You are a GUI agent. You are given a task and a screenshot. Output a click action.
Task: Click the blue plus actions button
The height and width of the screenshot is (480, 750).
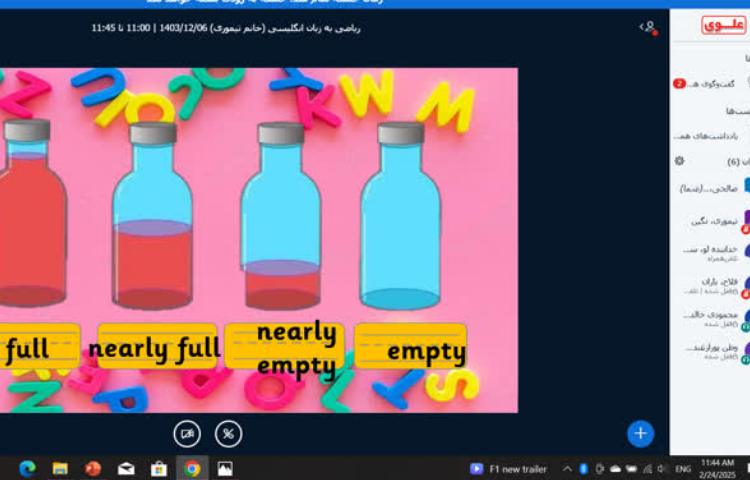point(640,433)
